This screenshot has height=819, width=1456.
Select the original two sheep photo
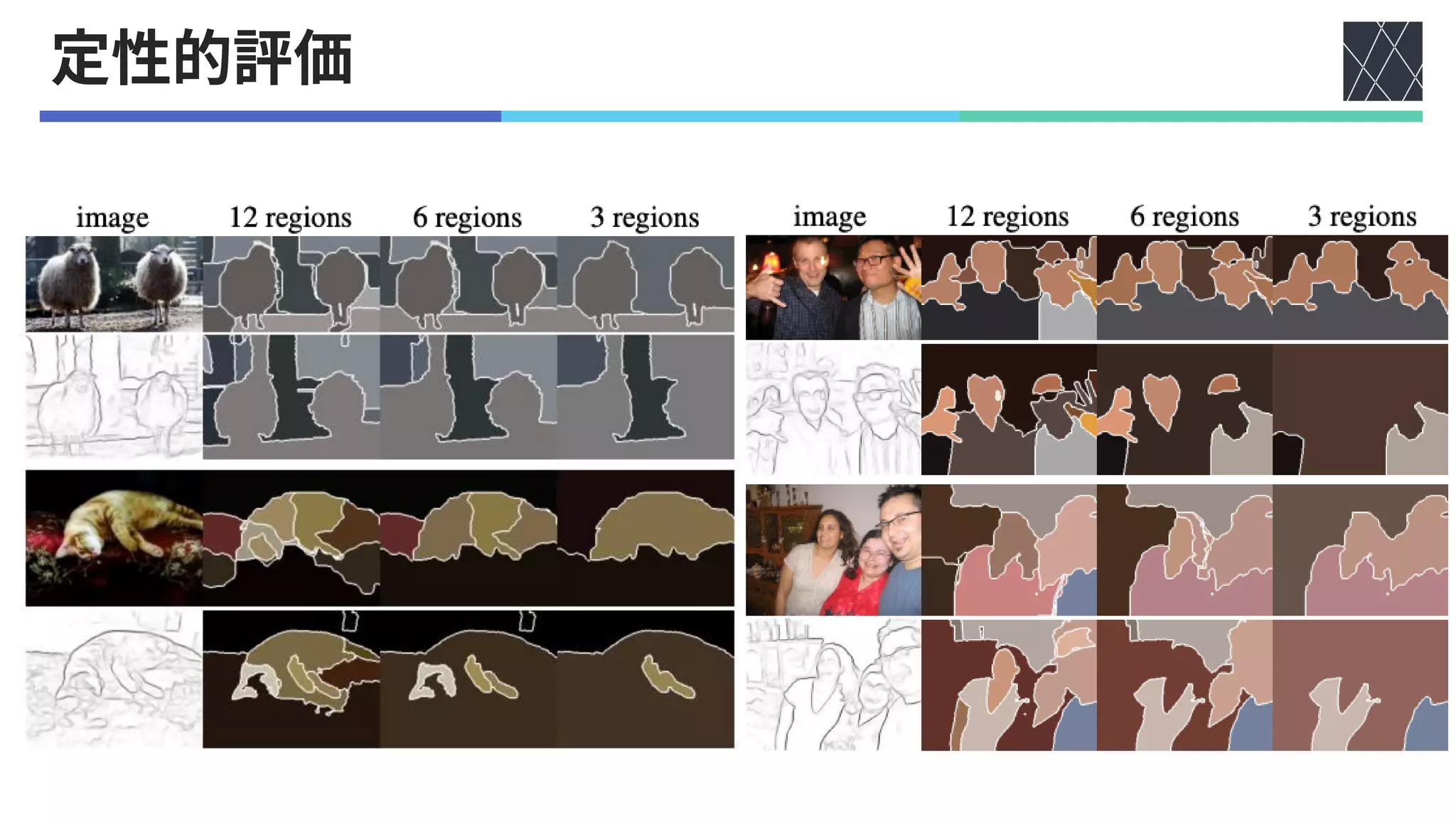click(x=114, y=284)
